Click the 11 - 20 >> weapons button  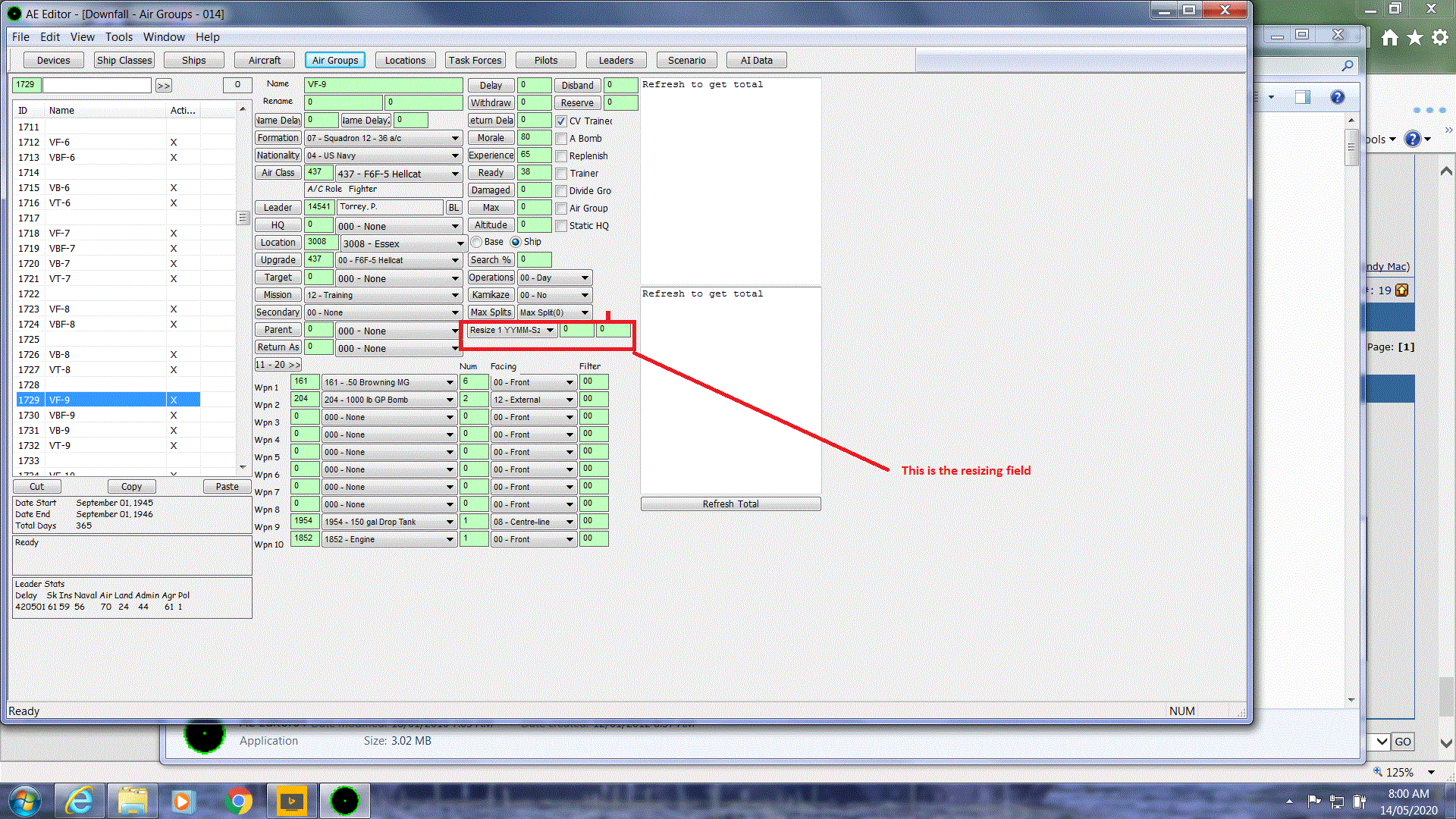click(278, 365)
